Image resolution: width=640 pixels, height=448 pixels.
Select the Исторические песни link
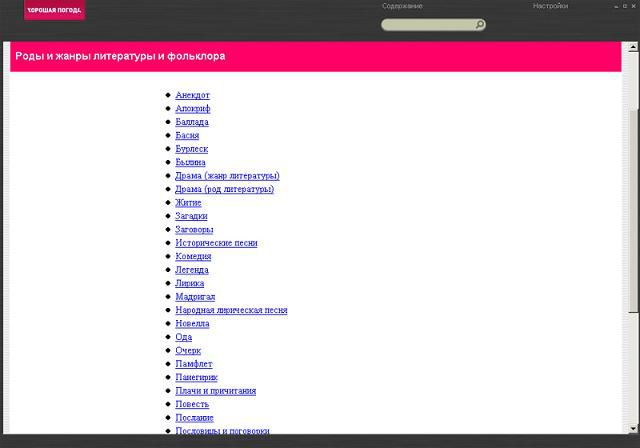coord(216,243)
